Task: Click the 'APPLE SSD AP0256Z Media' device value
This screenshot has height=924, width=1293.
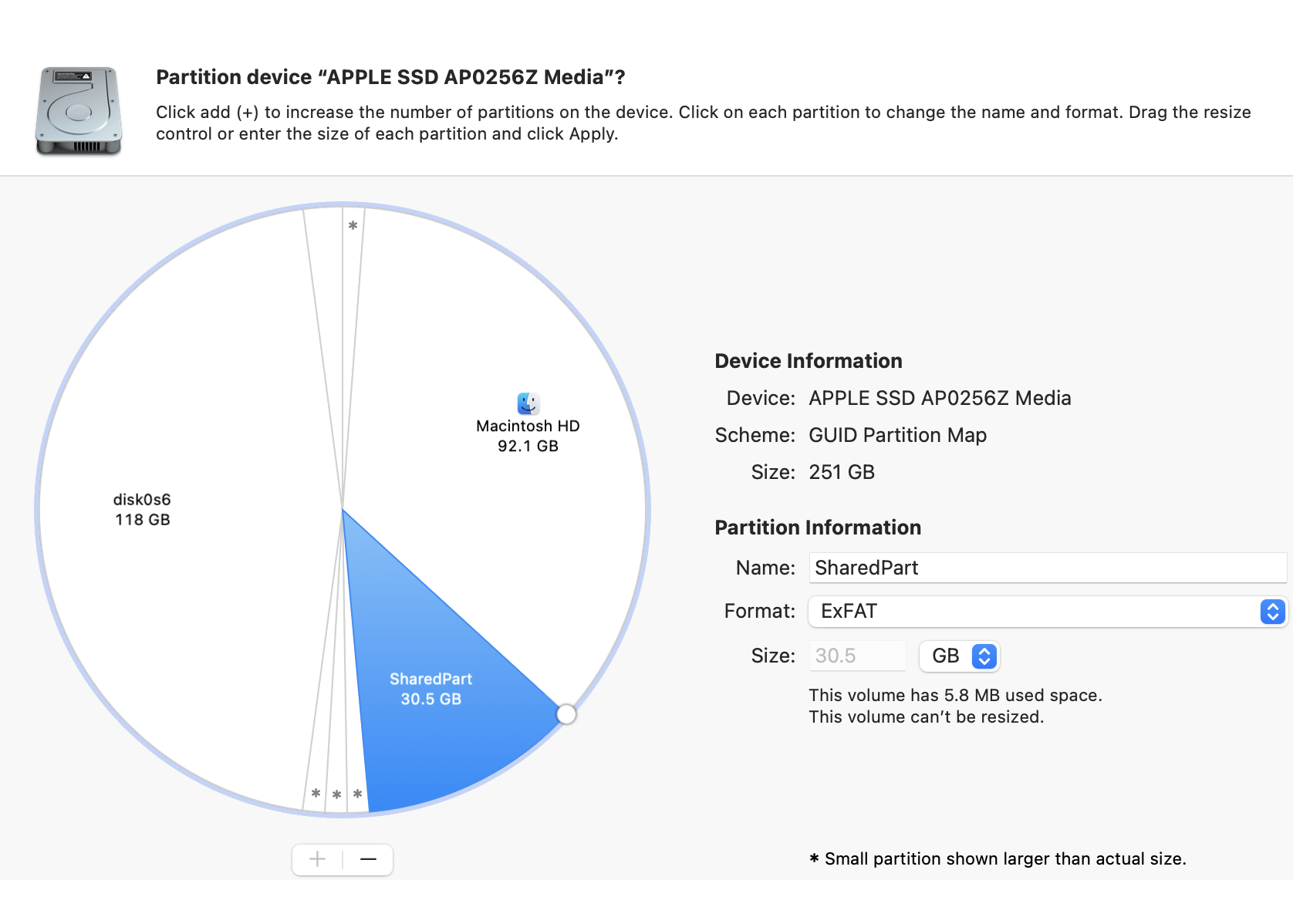Action: (x=940, y=398)
